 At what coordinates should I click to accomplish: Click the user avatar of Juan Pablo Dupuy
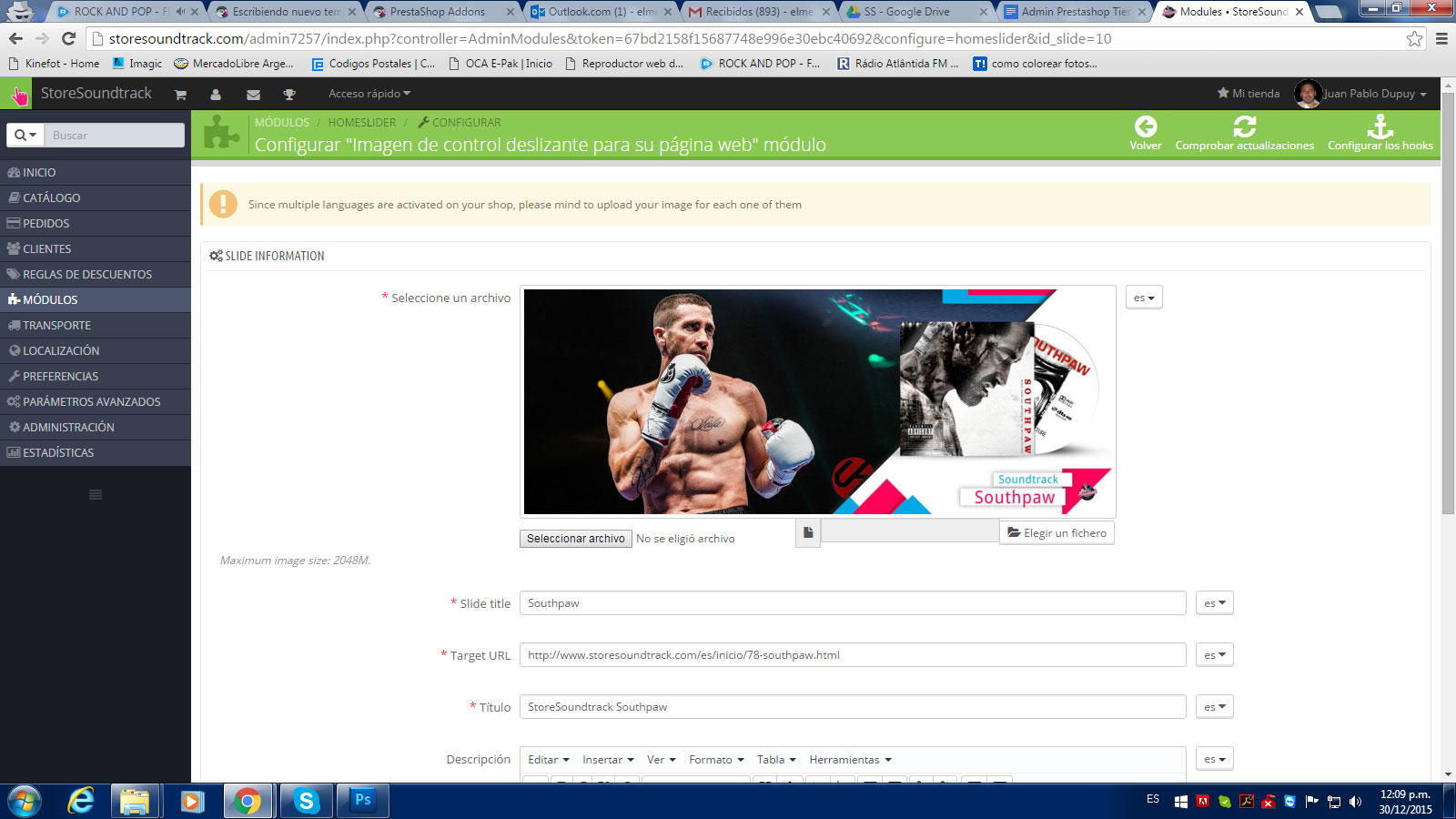click(1308, 94)
